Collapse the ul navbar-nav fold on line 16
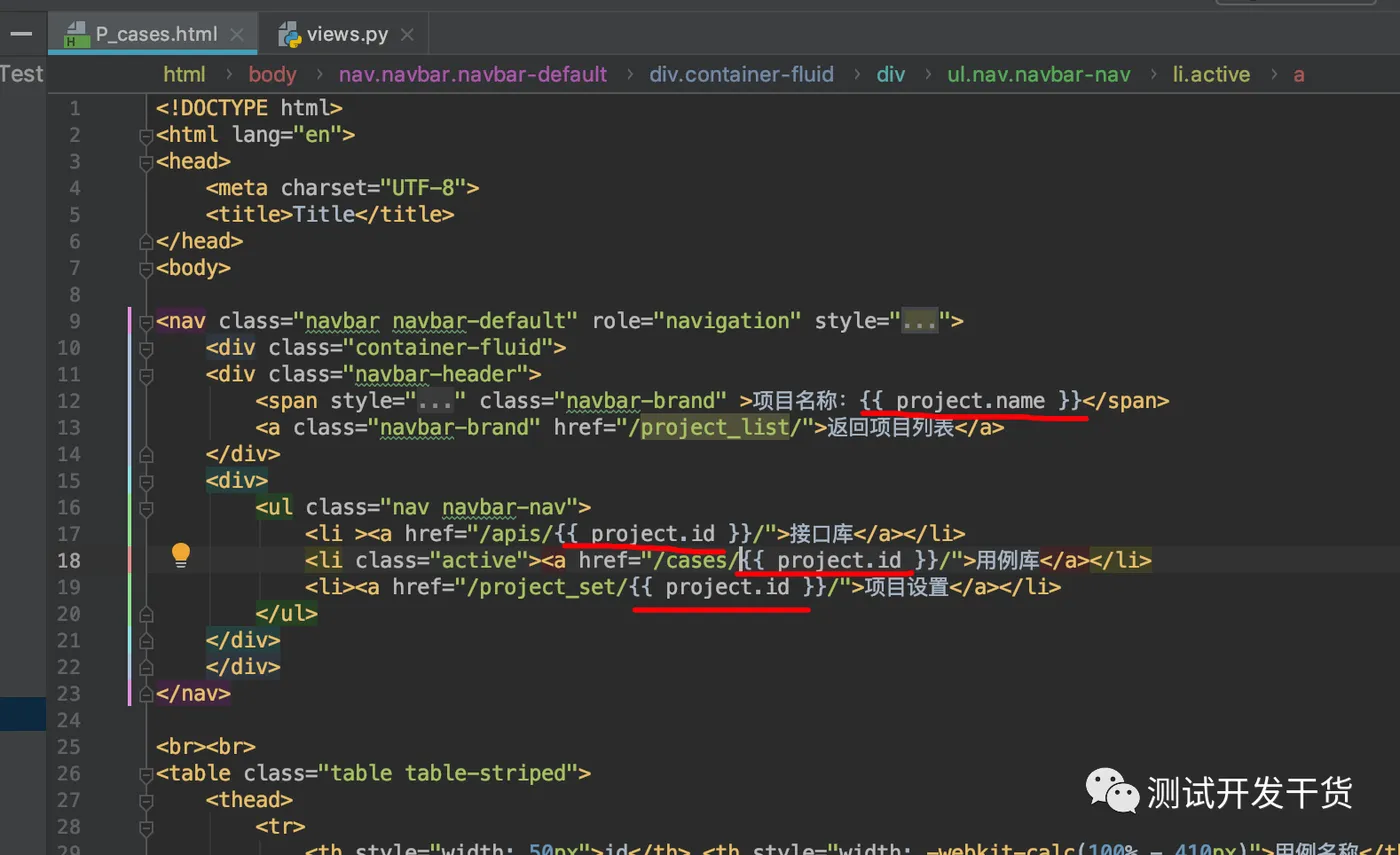Screen dimensions: 1400x855 pyautogui.click(x=146, y=508)
